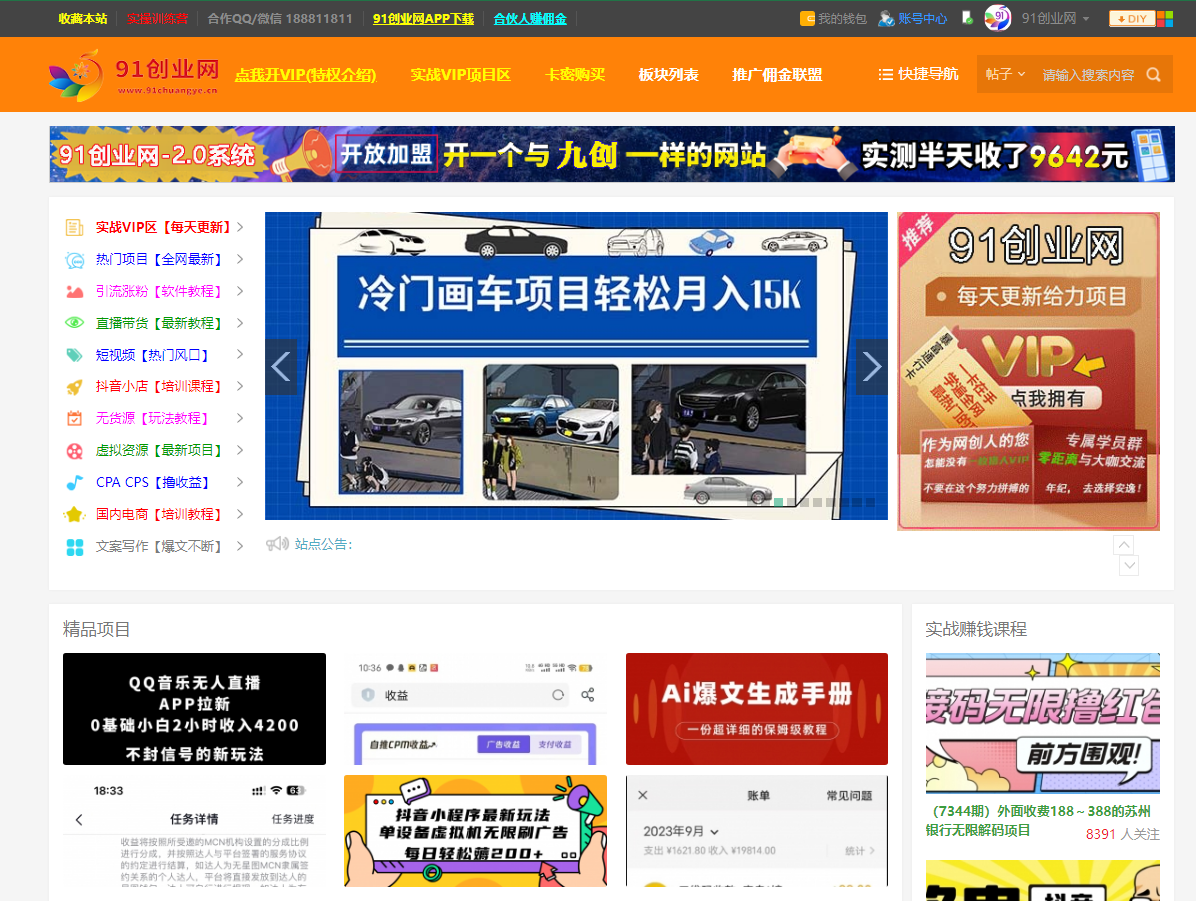This screenshot has height=901, width=1196.
Task: Click the 引流涨粉 red icon
Action: 74,291
